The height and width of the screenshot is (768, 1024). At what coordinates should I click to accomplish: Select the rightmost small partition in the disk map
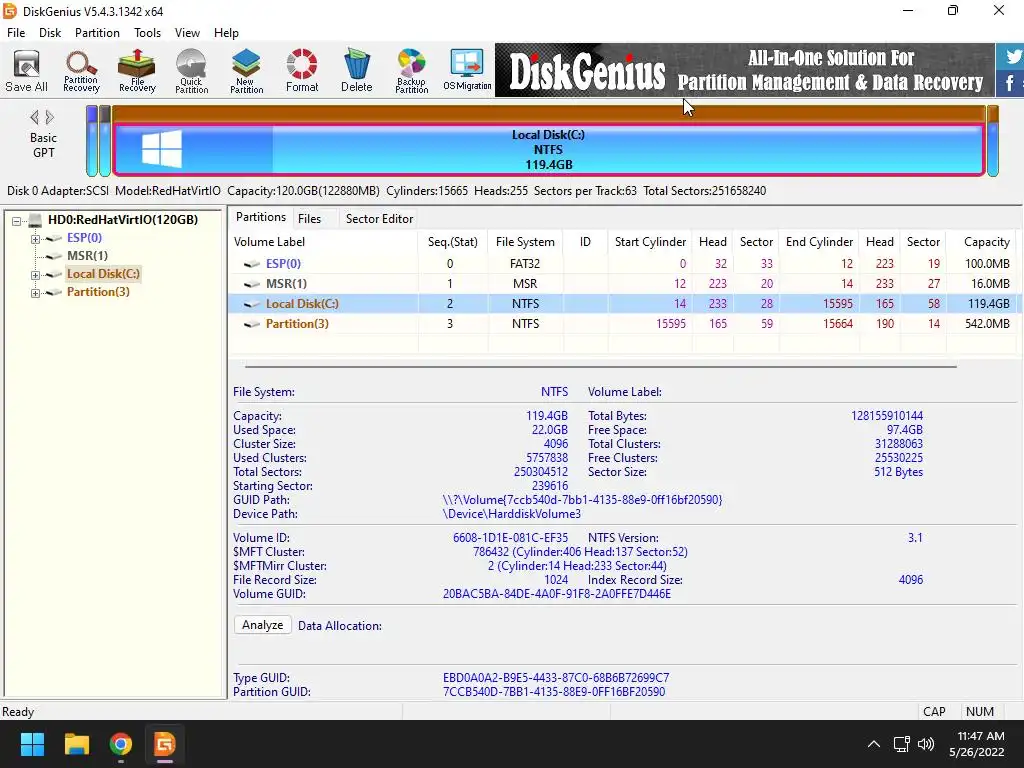click(993, 141)
